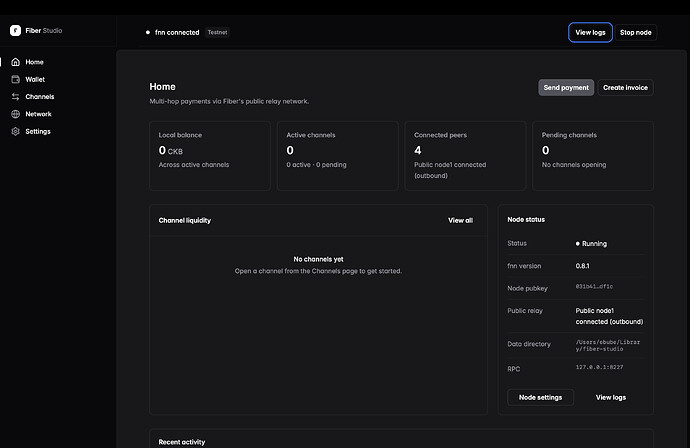
Task: Click the View logs button in top bar
Action: point(590,32)
